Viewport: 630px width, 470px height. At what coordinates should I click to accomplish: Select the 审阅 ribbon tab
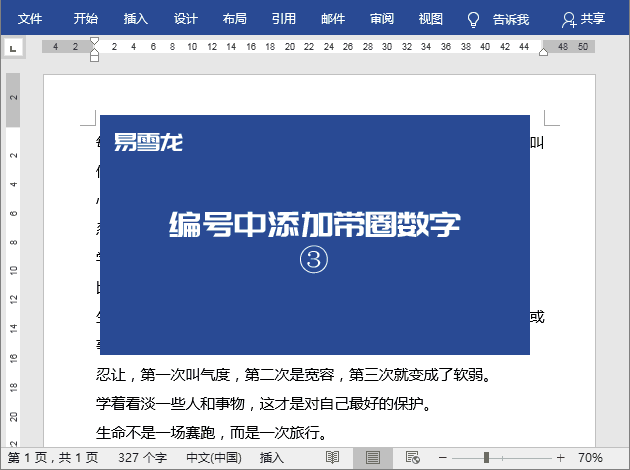(x=382, y=18)
